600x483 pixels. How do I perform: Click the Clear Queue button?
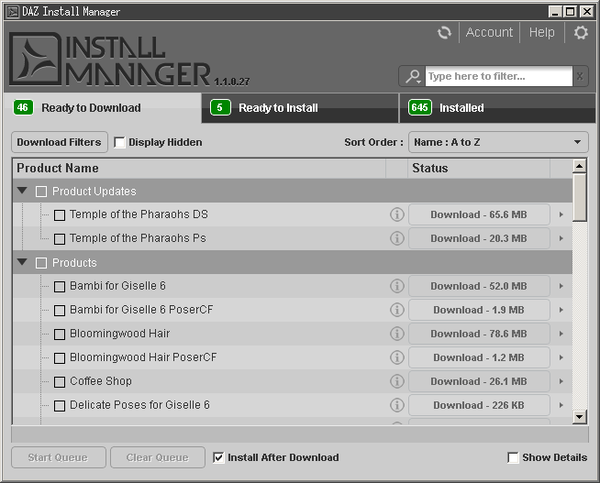[x=158, y=457]
